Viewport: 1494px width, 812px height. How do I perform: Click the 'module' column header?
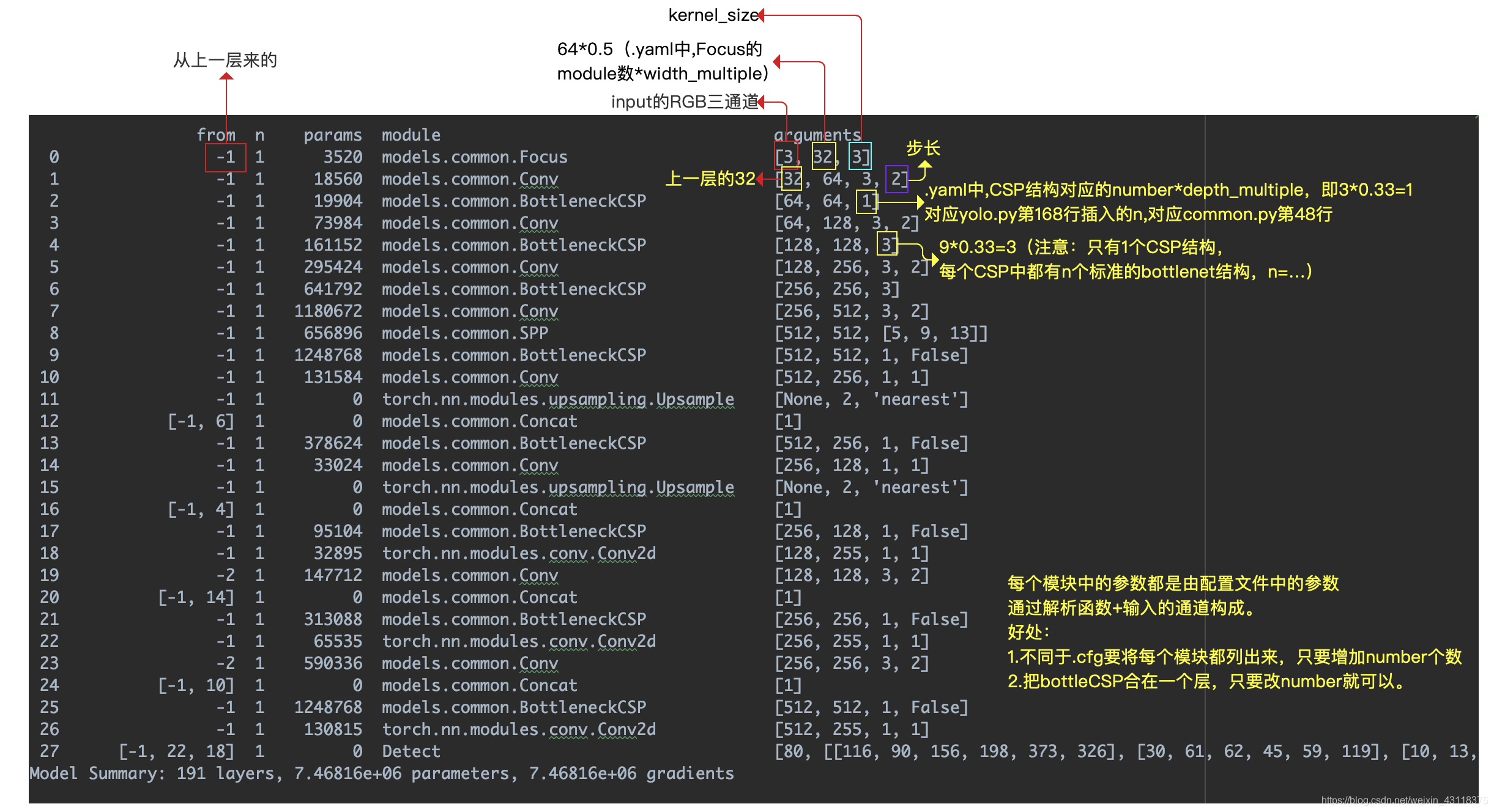[x=411, y=135]
